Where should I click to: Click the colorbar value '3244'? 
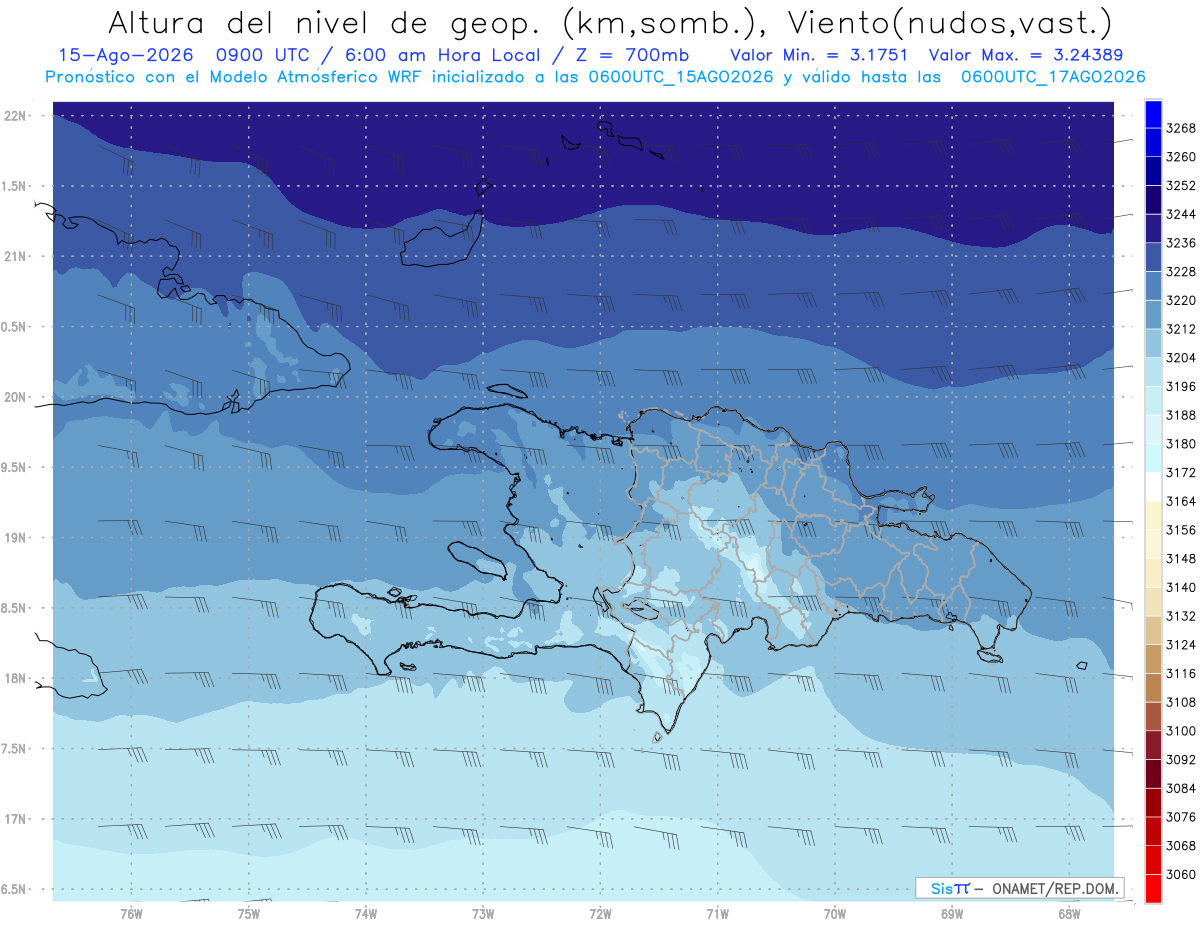click(1181, 214)
